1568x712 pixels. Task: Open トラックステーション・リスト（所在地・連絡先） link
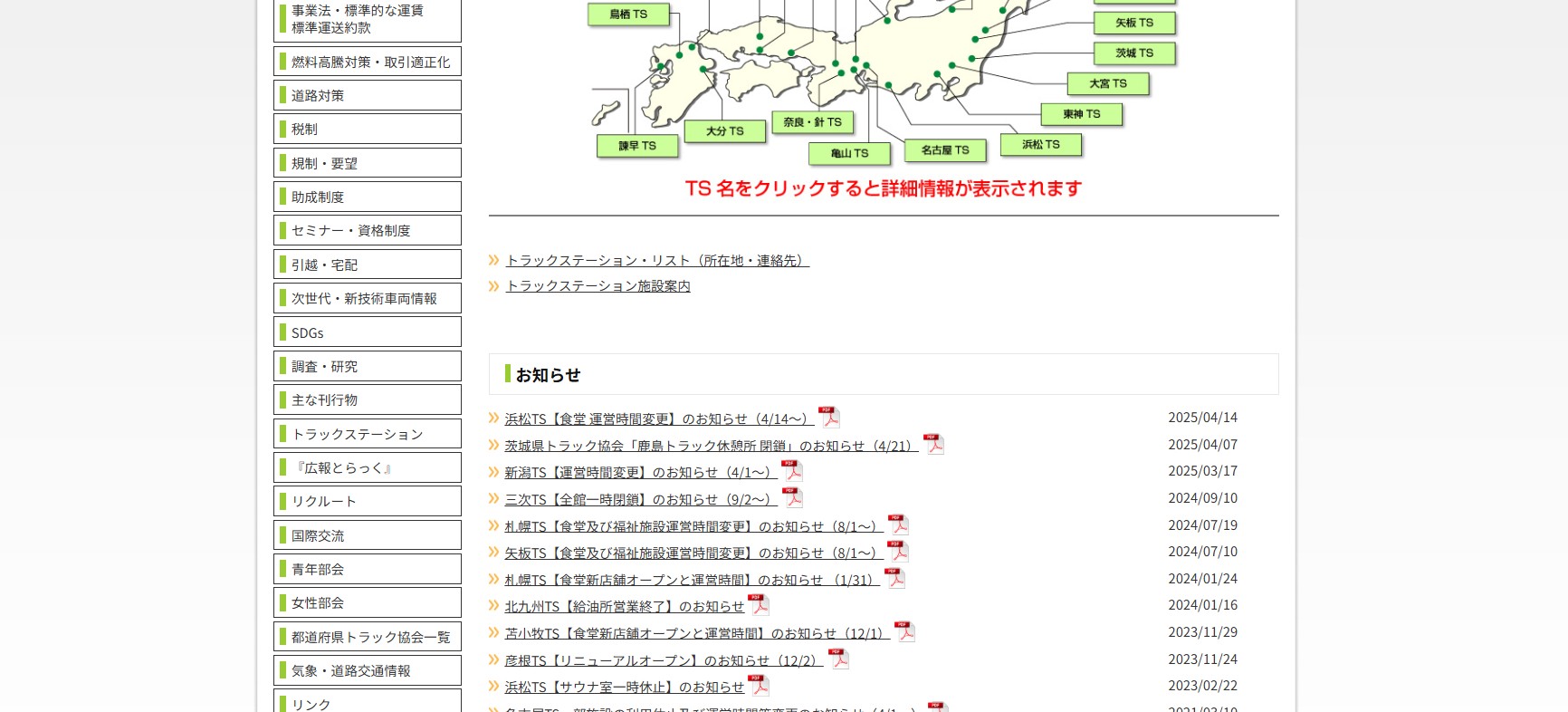coord(656,261)
